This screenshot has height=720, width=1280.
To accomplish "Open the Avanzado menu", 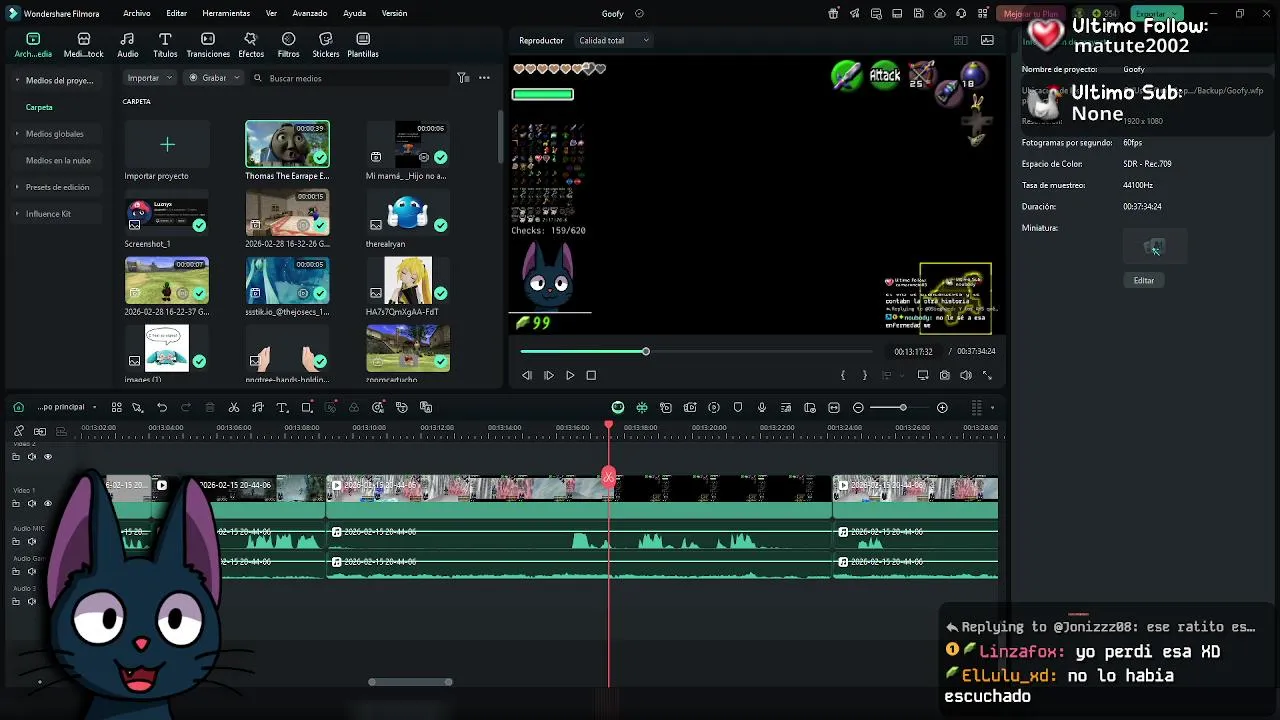I will coord(310,14).
